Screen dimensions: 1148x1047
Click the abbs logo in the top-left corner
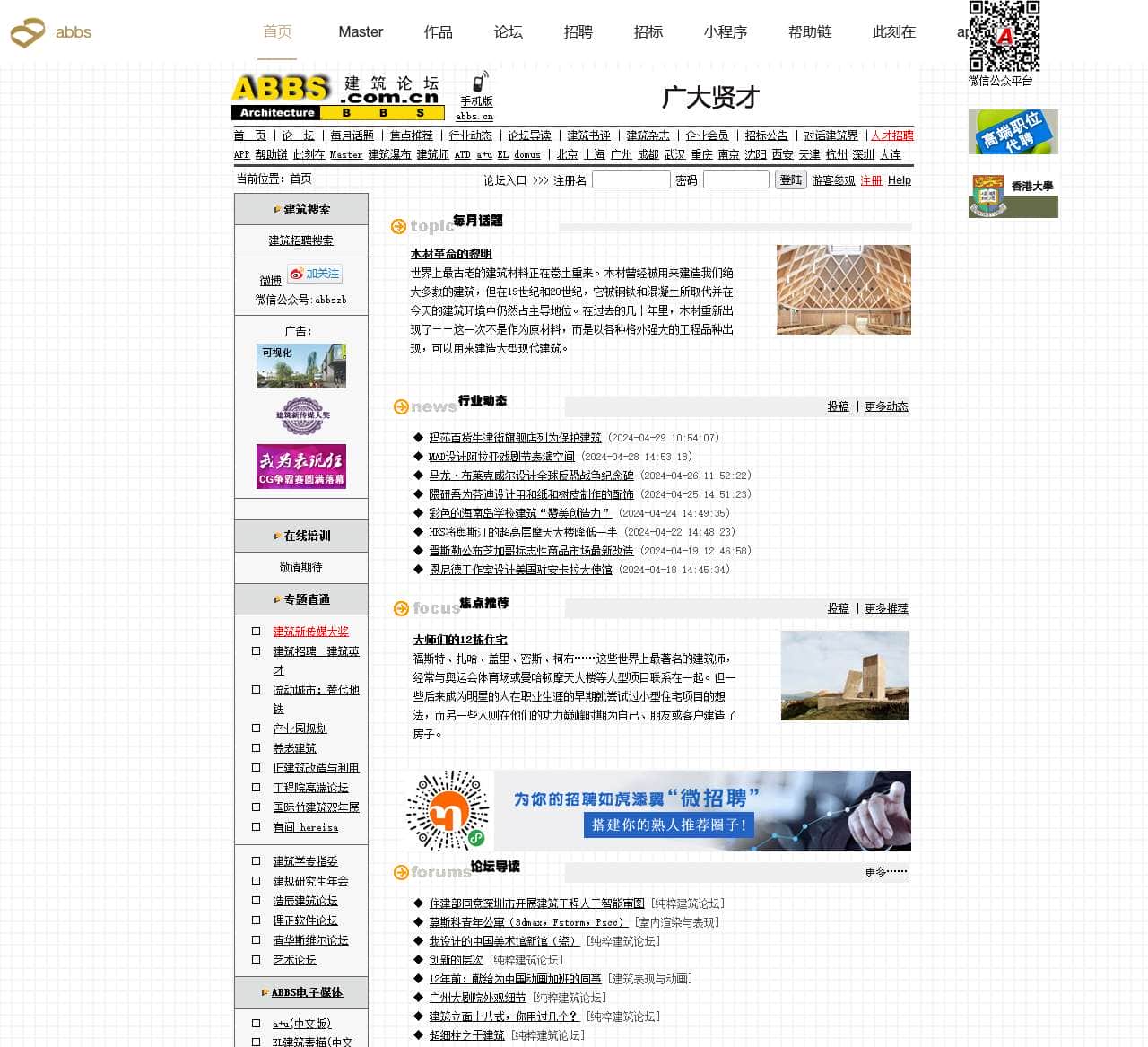[51, 32]
